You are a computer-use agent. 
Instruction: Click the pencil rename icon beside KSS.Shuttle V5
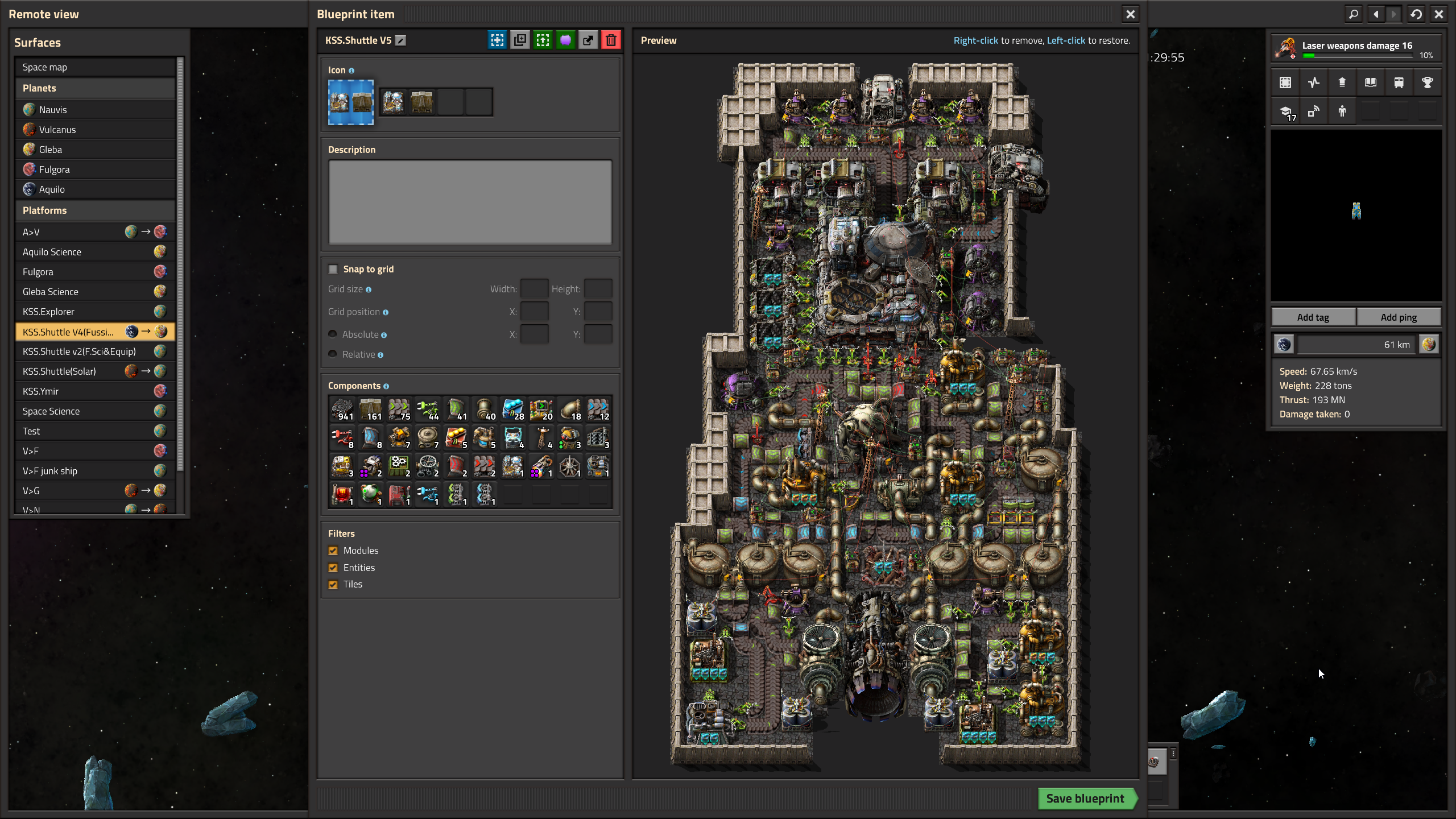click(x=401, y=40)
